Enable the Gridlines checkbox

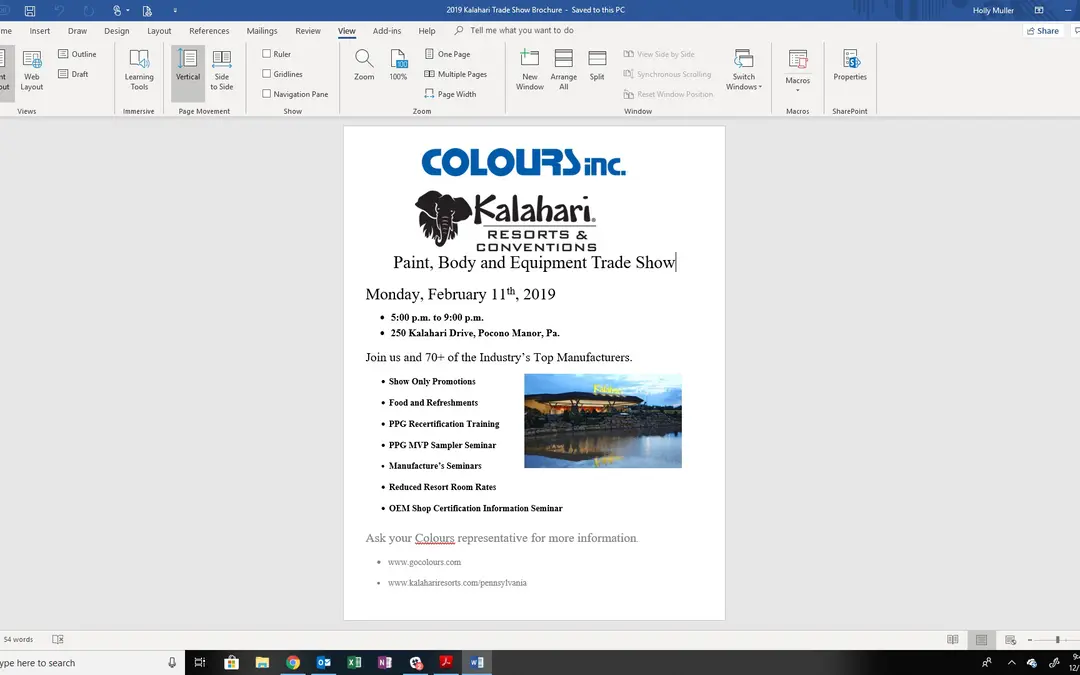[267, 74]
